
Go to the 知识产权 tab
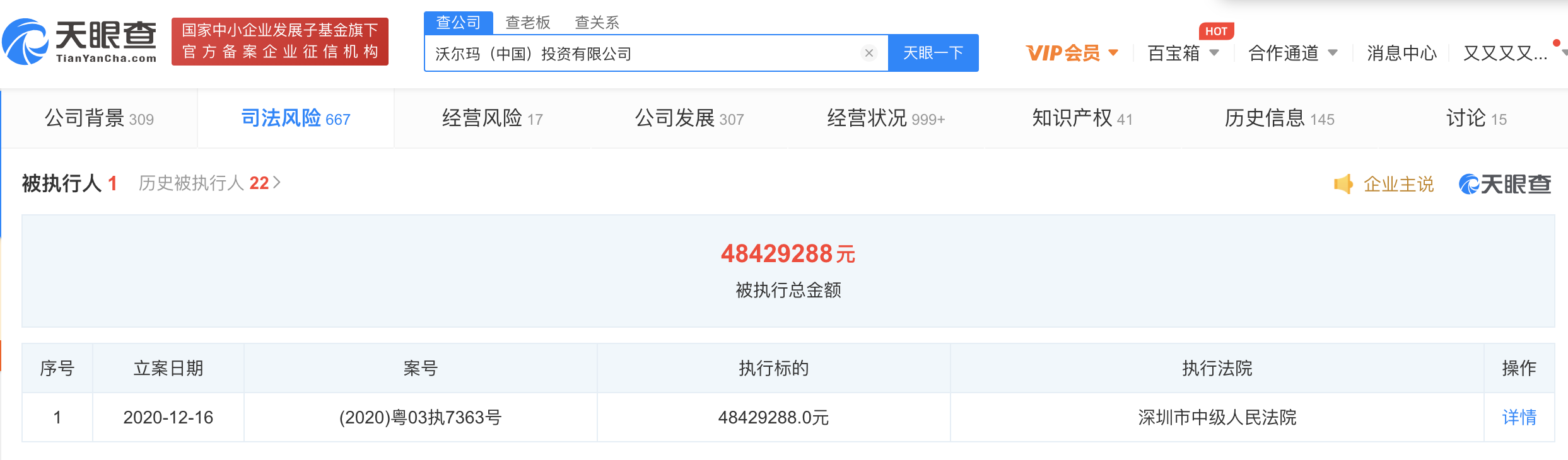coord(1082,118)
